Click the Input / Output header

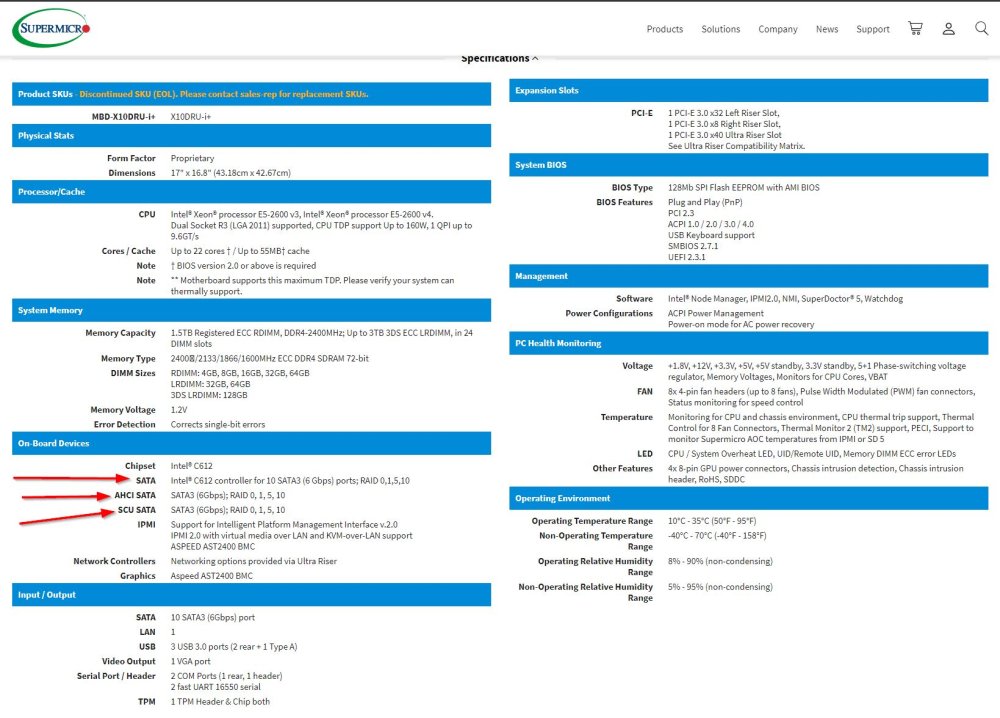[x=251, y=594]
